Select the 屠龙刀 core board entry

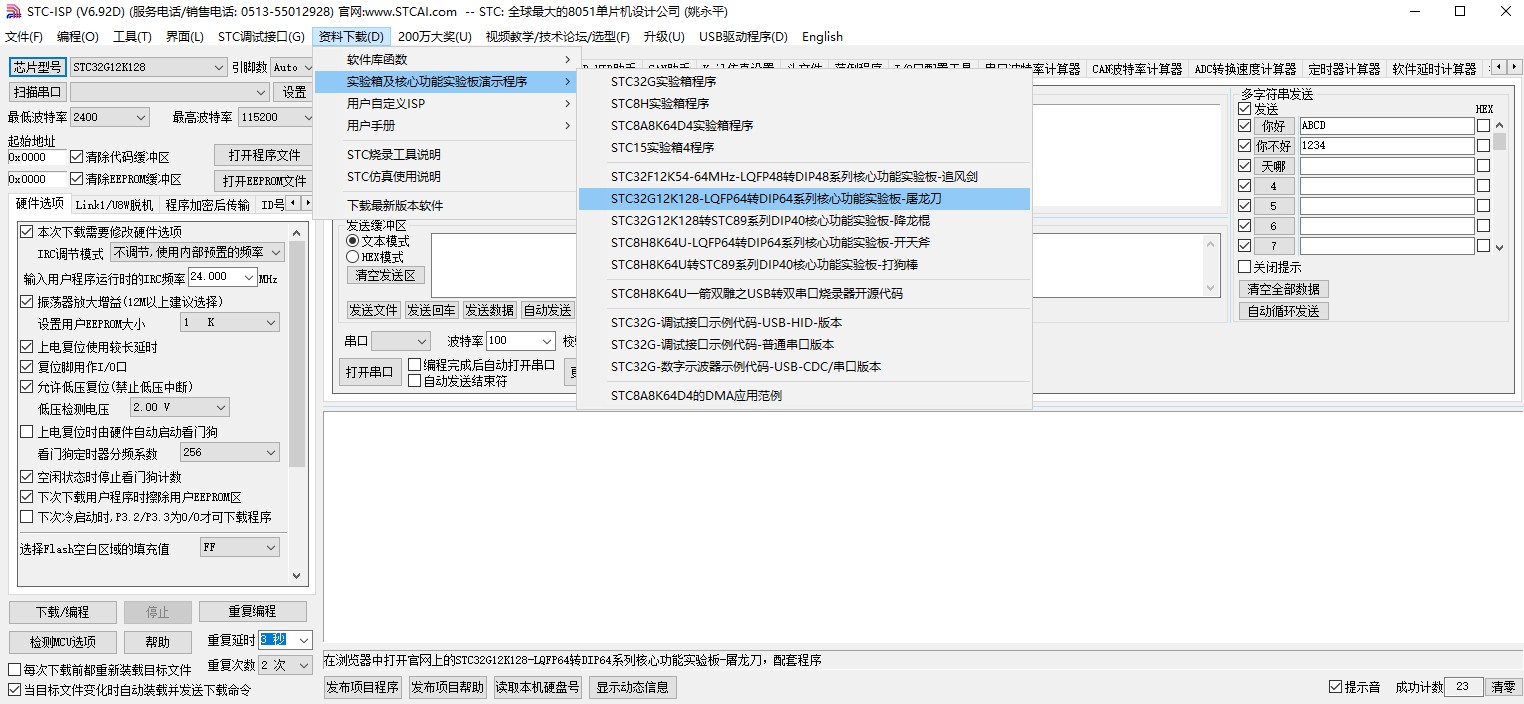pyautogui.click(x=804, y=199)
